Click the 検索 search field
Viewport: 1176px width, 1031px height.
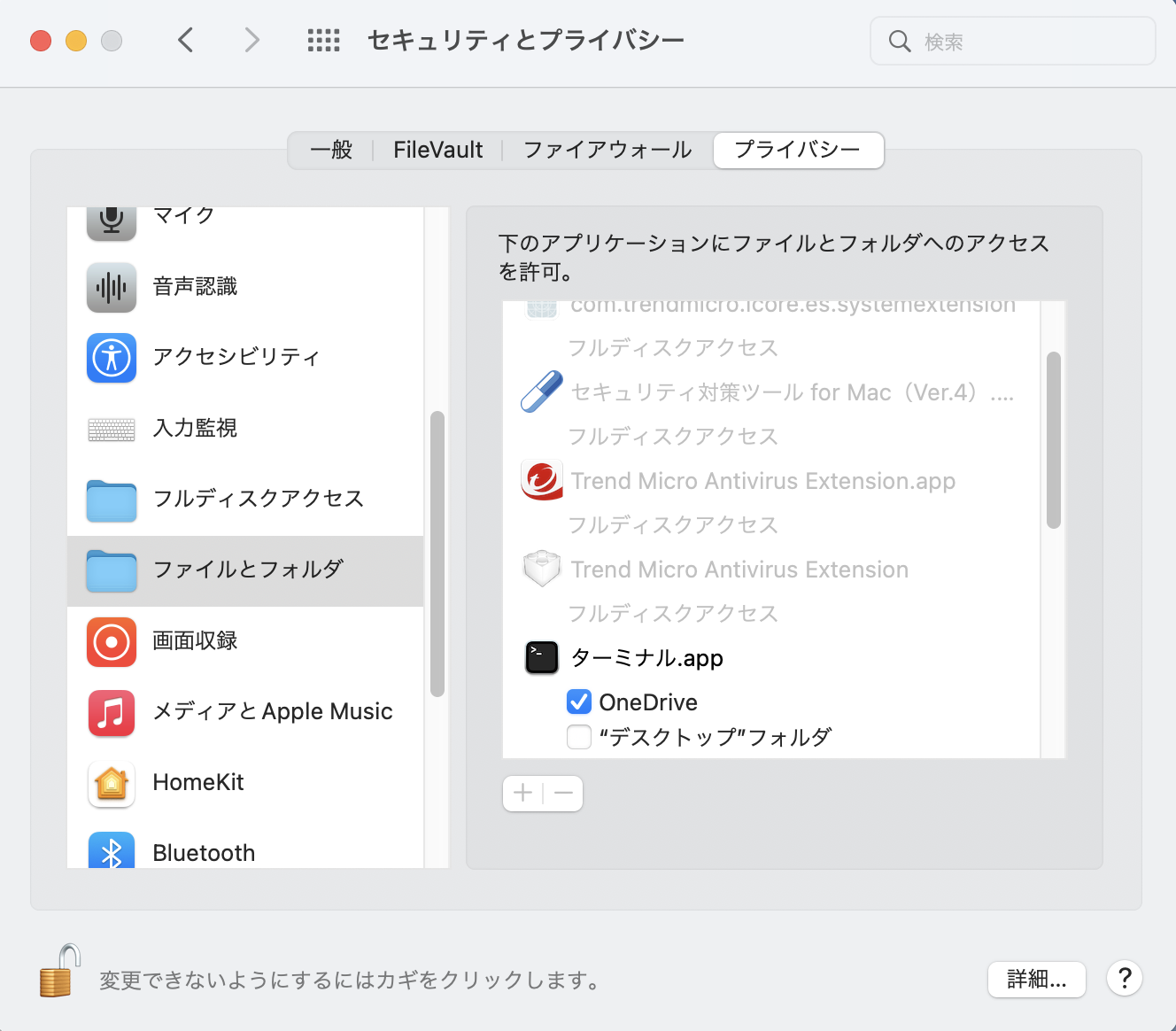pyautogui.click(x=1013, y=41)
